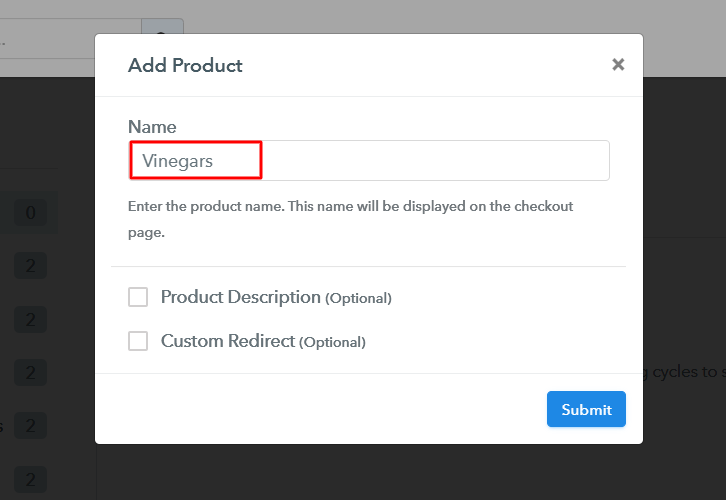Click the "Add Product" dialog title

coord(185,66)
